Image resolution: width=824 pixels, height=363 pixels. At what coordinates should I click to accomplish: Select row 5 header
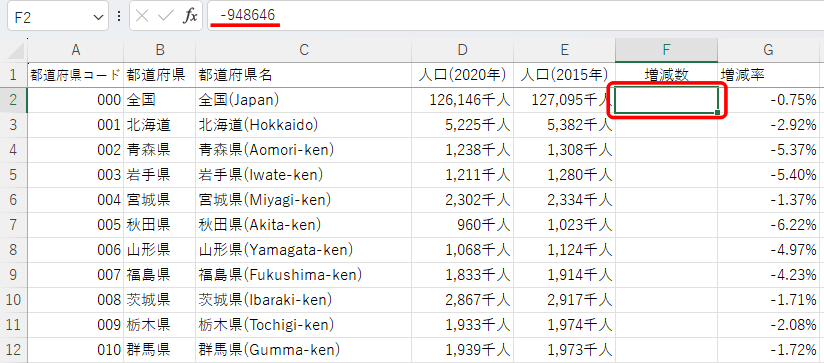click(x=14, y=175)
